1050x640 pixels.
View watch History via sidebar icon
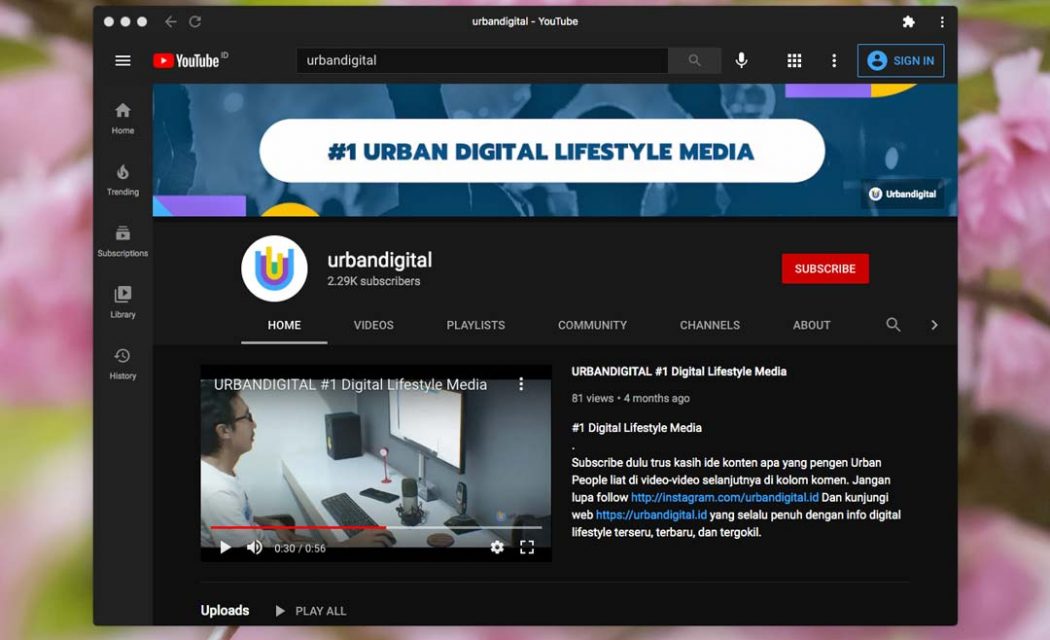[122, 361]
